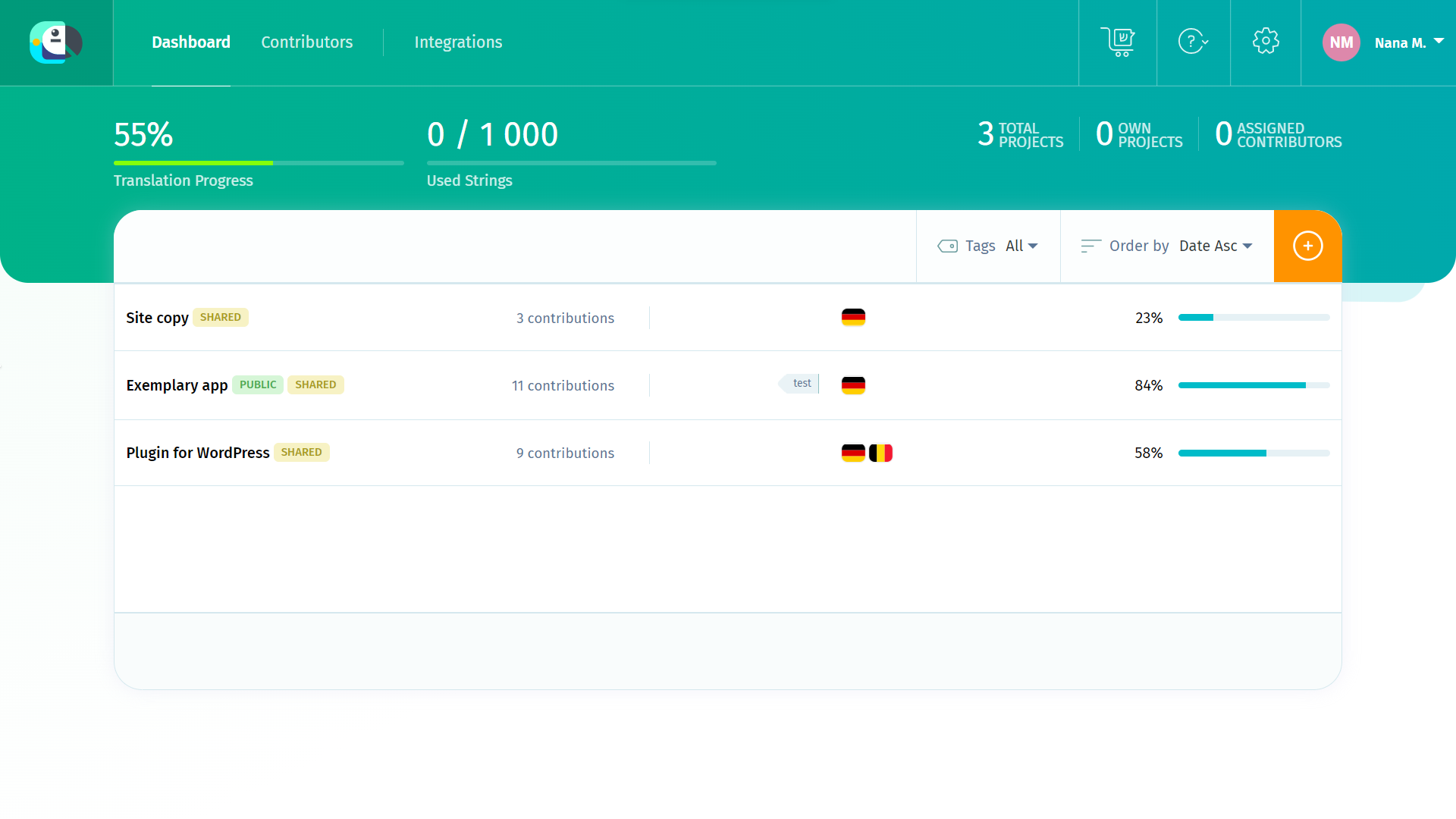Click Site copy 23% progress bar
This screenshot has height=819, width=1456.
click(x=1254, y=318)
